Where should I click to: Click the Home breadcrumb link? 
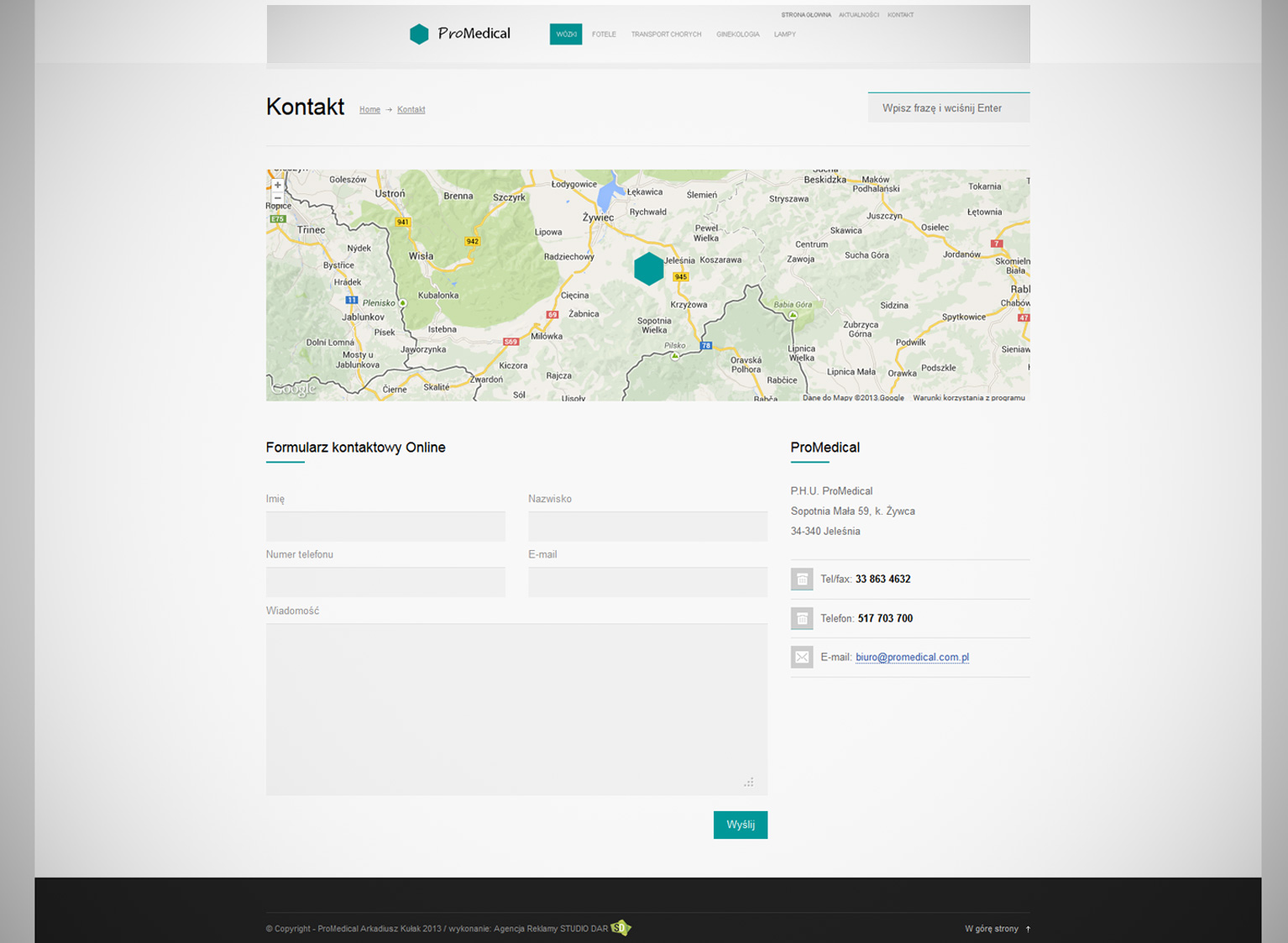click(x=369, y=110)
